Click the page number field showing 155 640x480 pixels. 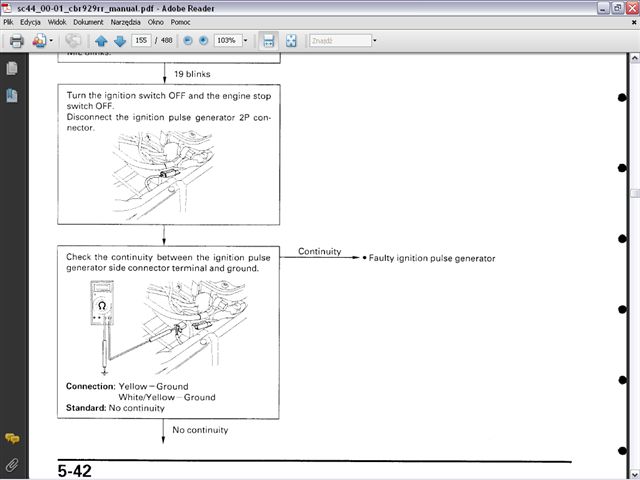[143, 41]
